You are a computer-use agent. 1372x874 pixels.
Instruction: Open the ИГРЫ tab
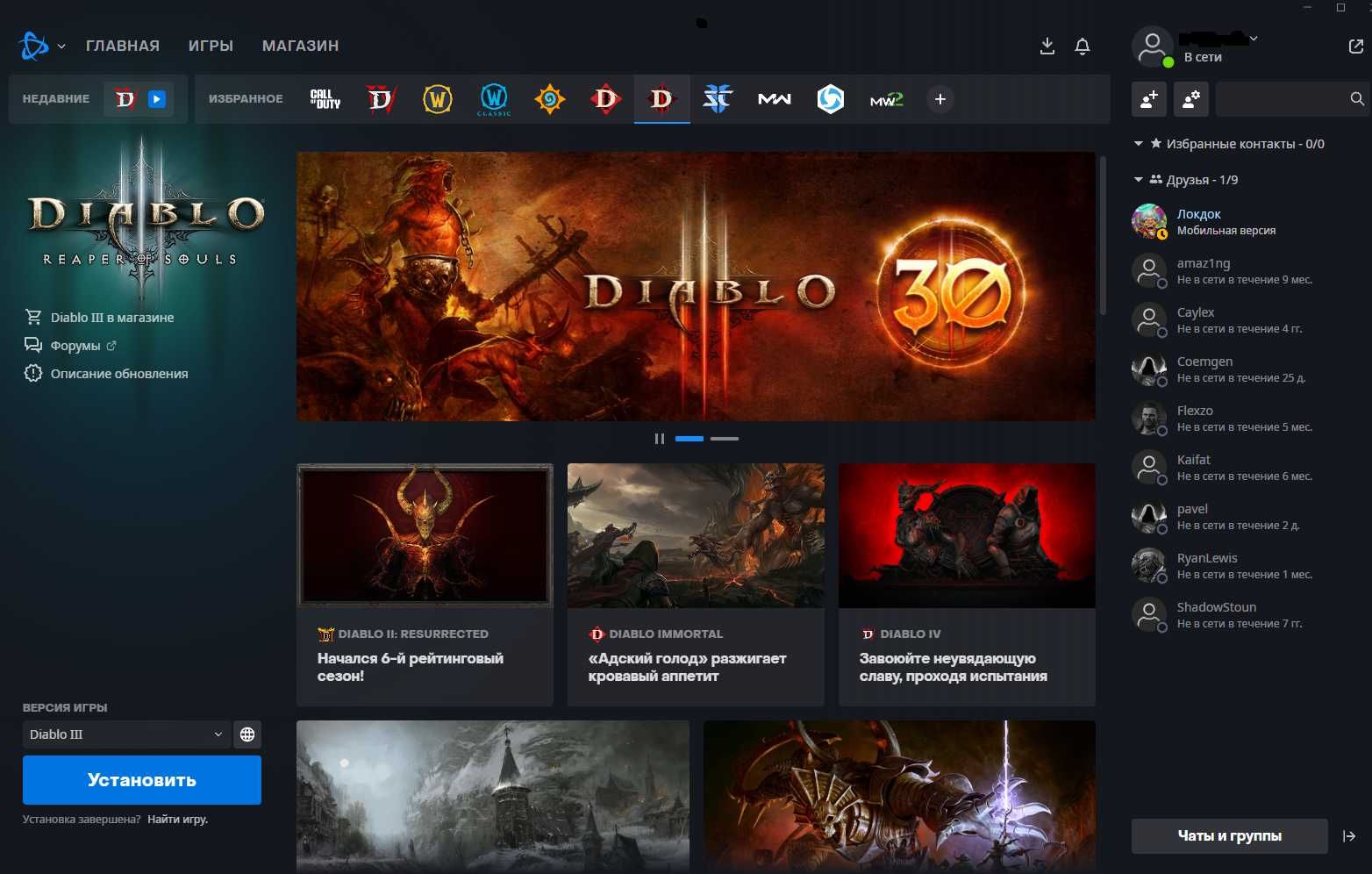[211, 46]
